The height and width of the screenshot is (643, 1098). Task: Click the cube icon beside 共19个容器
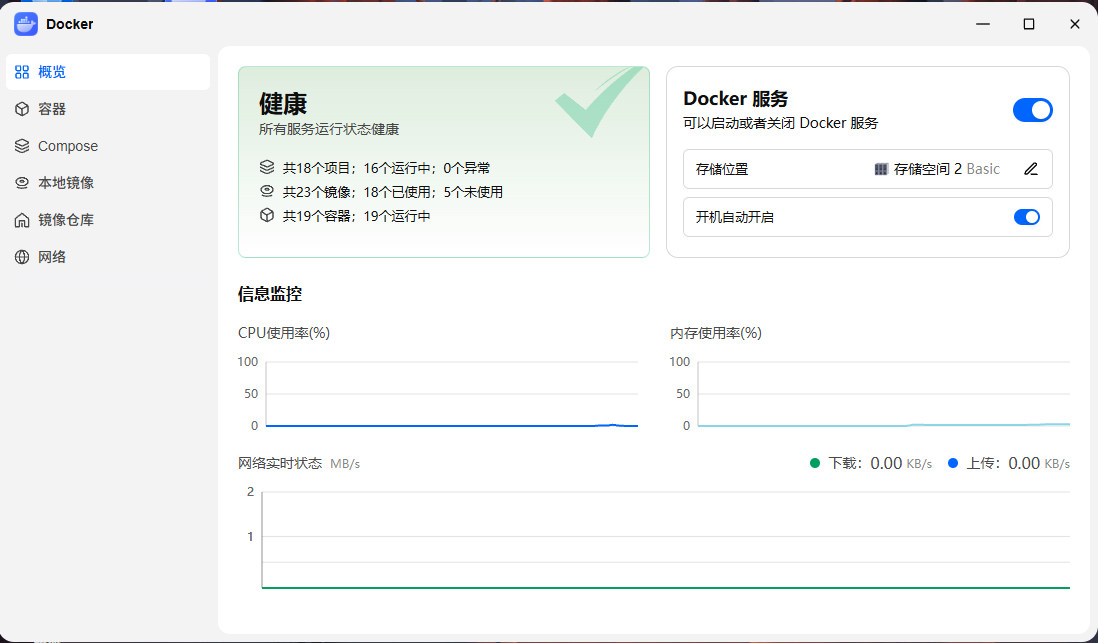(267, 216)
